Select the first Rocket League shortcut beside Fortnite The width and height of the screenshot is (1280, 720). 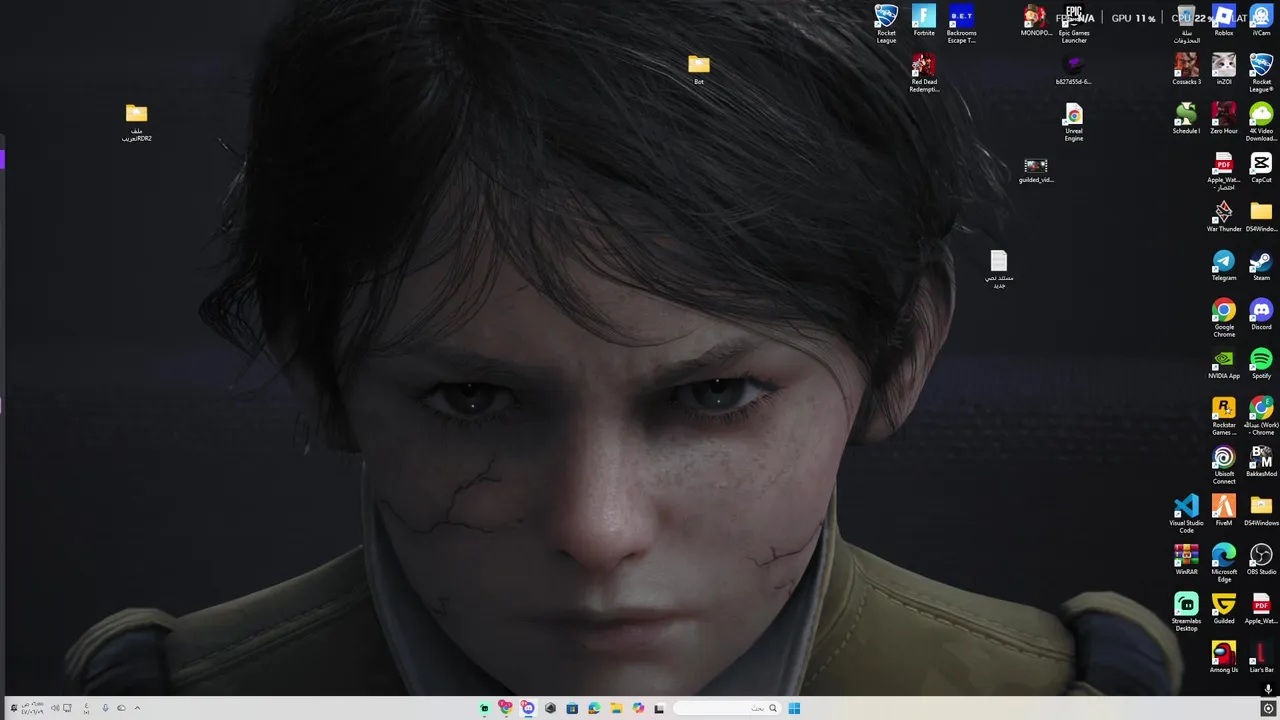(x=886, y=24)
